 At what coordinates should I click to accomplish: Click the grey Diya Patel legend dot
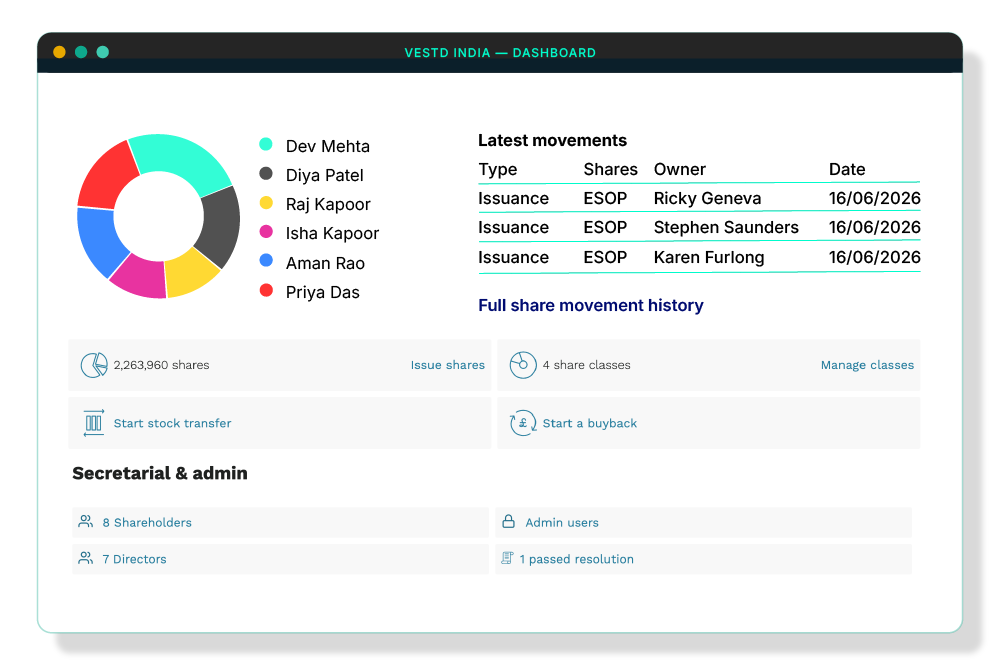pyautogui.click(x=266, y=174)
